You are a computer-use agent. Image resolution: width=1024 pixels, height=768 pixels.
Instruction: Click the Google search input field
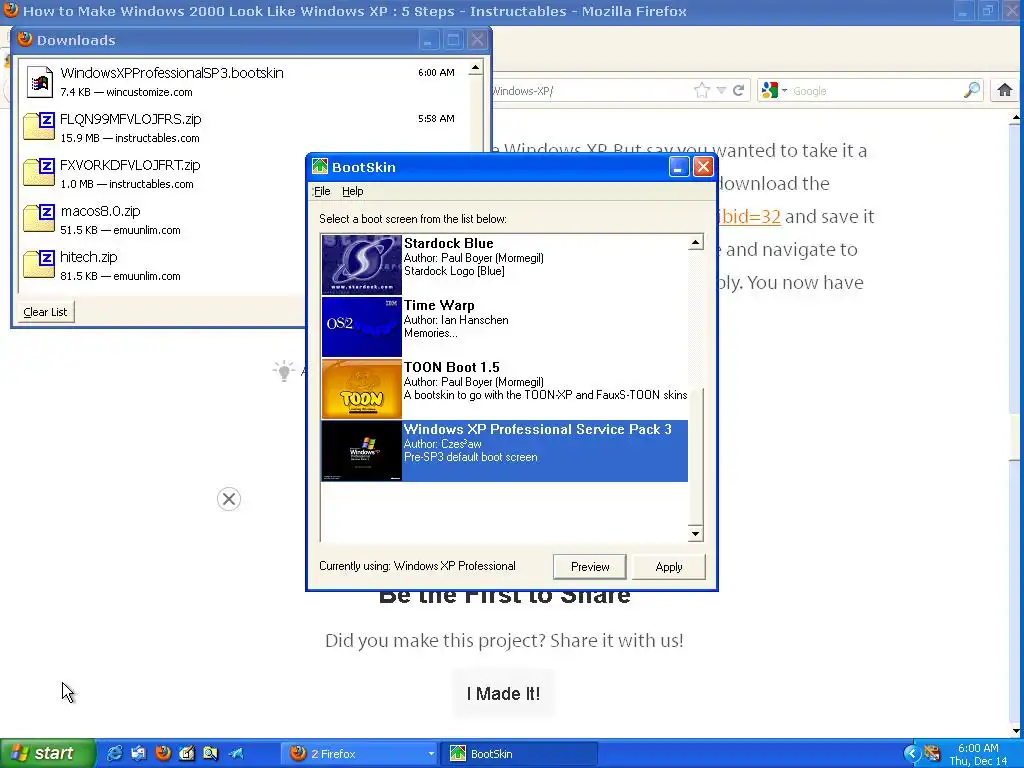(x=875, y=91)
